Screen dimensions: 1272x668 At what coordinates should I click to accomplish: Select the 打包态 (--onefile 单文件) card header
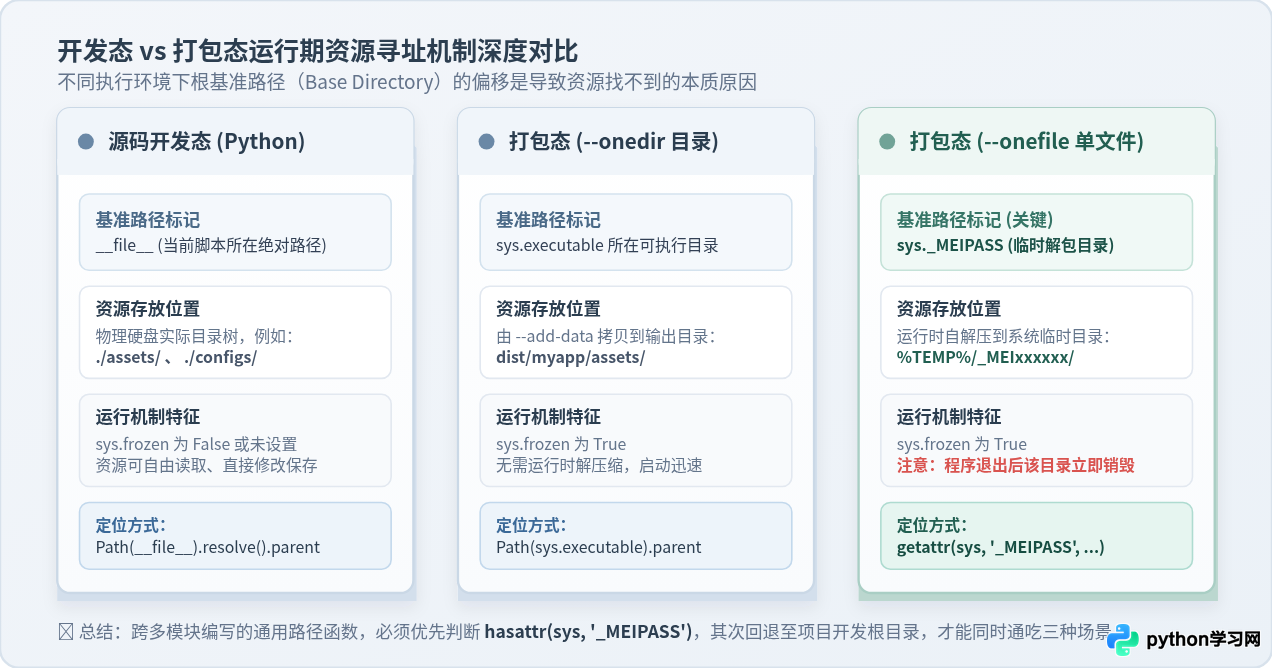pyautogui.click(x=1037, y=142)
